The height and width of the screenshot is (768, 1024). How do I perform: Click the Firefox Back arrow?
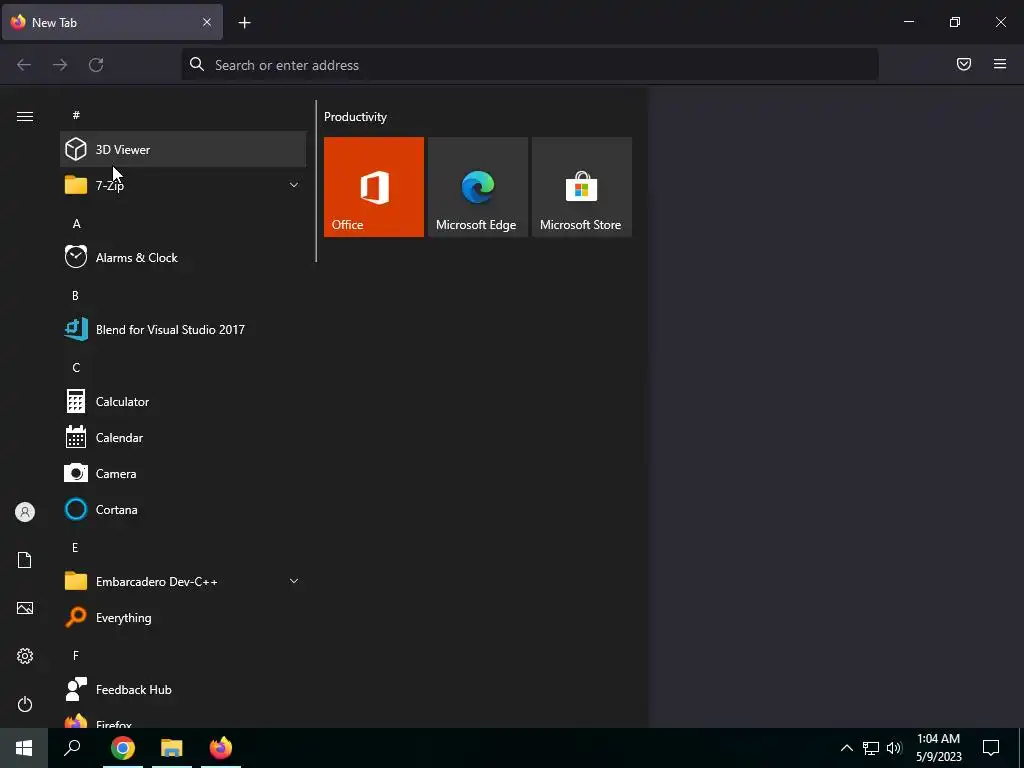coord(24,65)
